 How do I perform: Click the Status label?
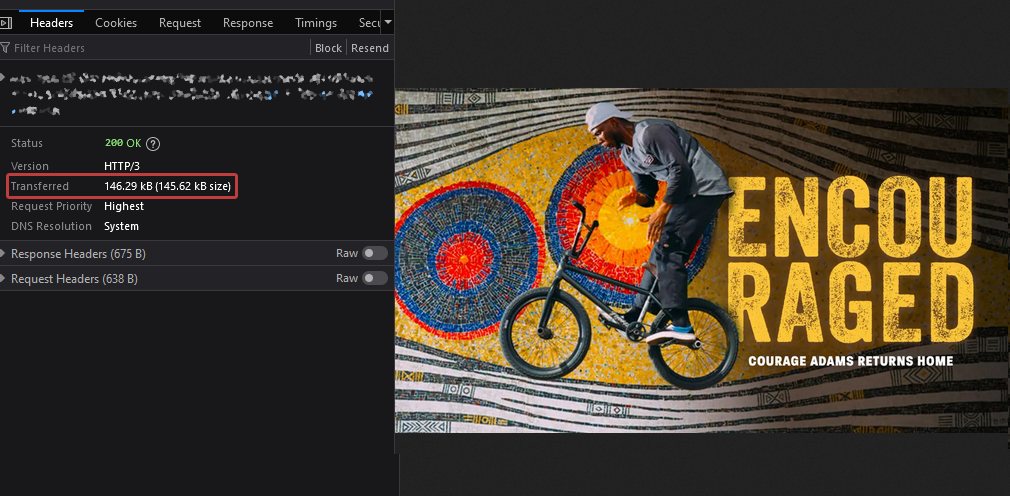tap(26, 143)
